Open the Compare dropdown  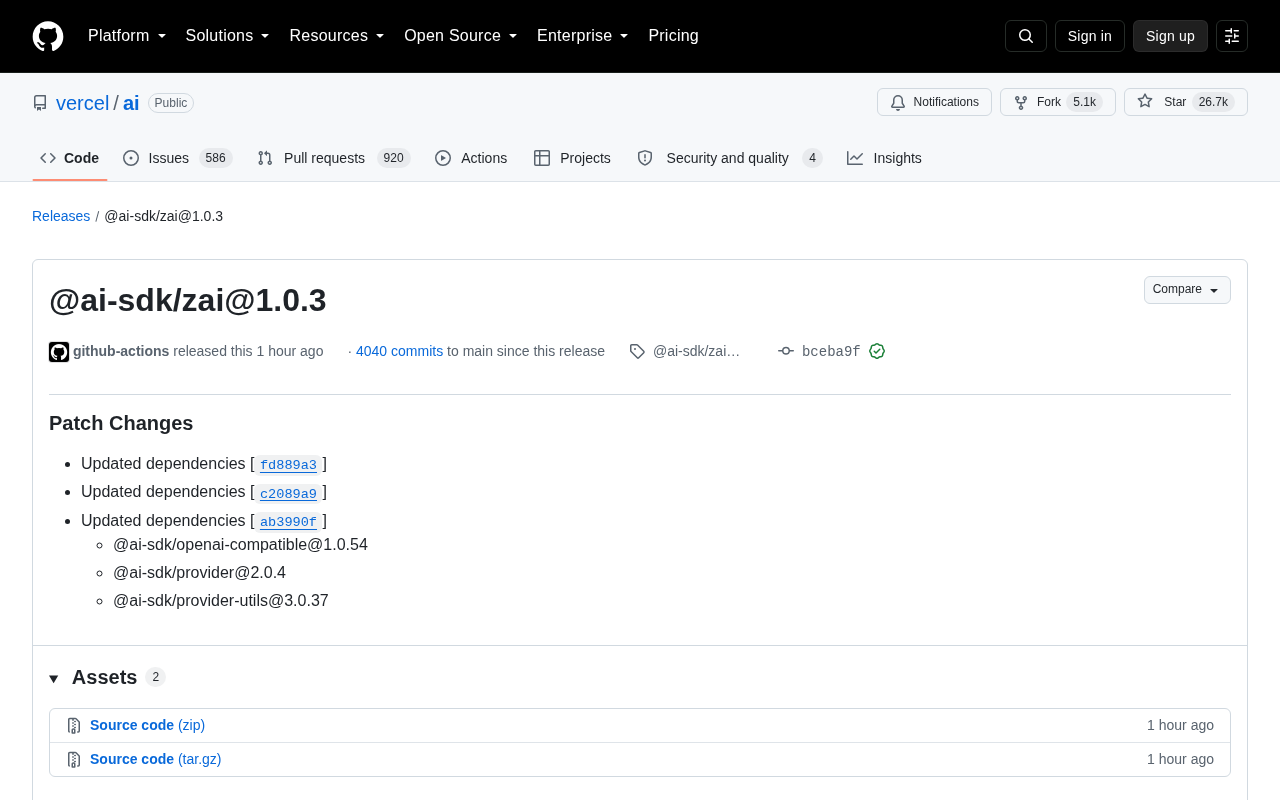[1187, 290]
